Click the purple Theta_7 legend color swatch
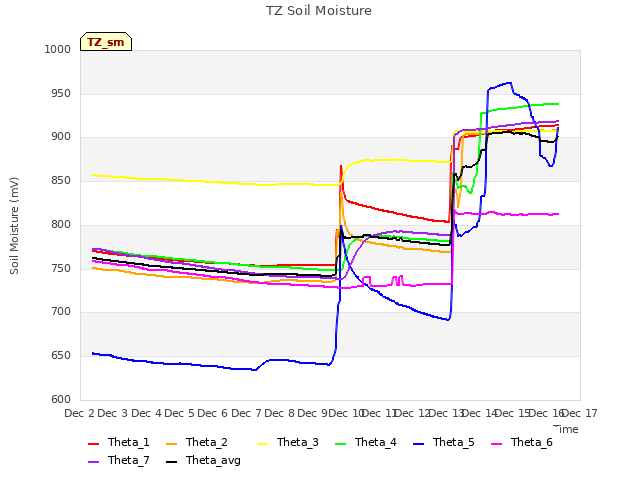The image size is (640, 480). pyautogui.click(x=93, y=462)
